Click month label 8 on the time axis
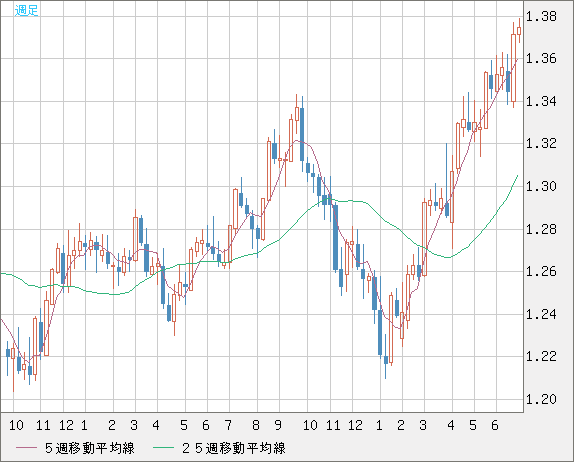This screenshot has width=574, height=462. tap(256, 425)
